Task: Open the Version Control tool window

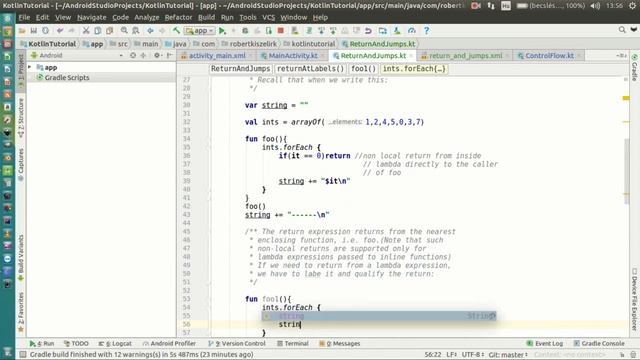Action: point(237,344)
